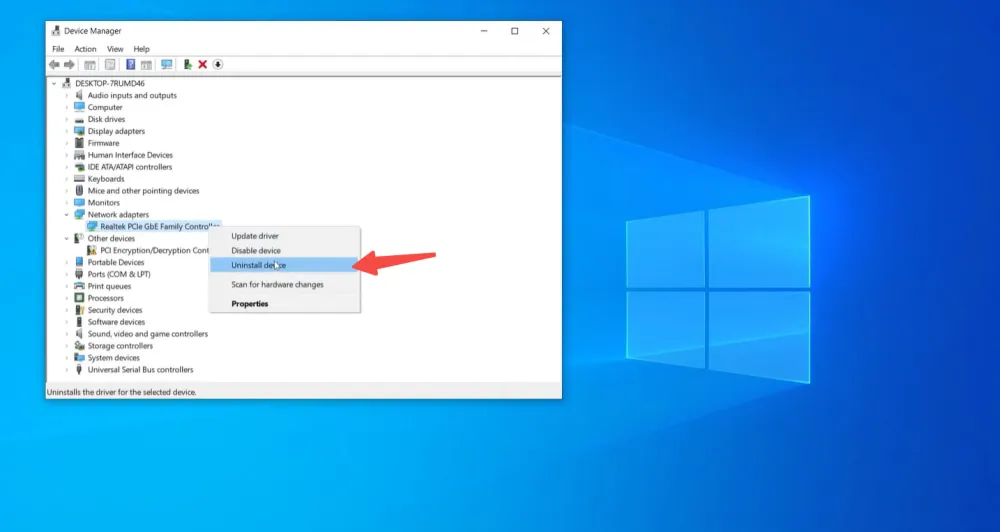Expand the Portable Devices node

click(66, 262)
